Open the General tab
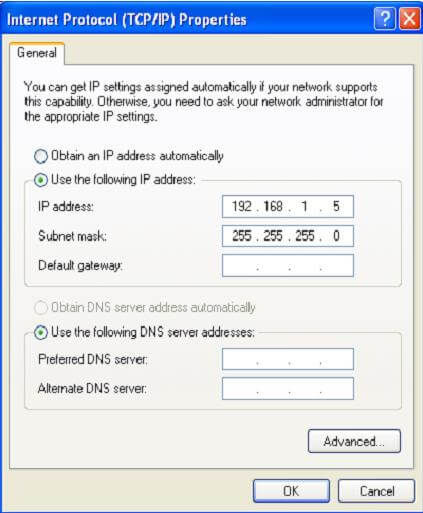The image size is (423, 513). (37, 53)
